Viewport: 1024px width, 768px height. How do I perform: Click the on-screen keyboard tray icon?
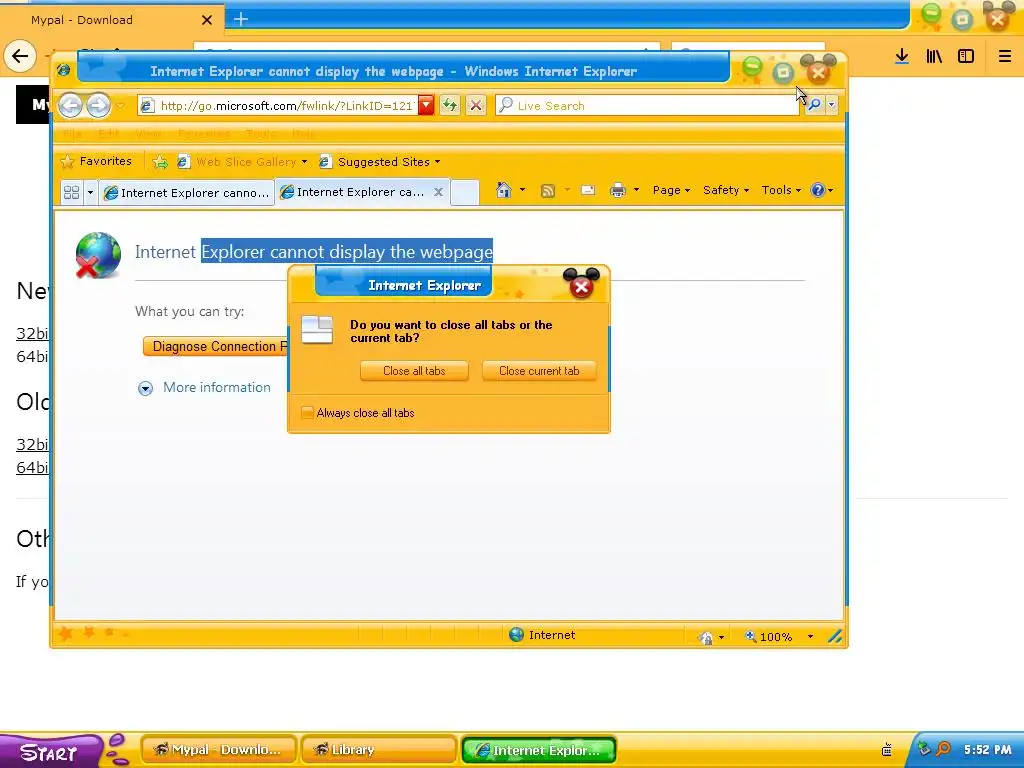(x=887, y=750)
